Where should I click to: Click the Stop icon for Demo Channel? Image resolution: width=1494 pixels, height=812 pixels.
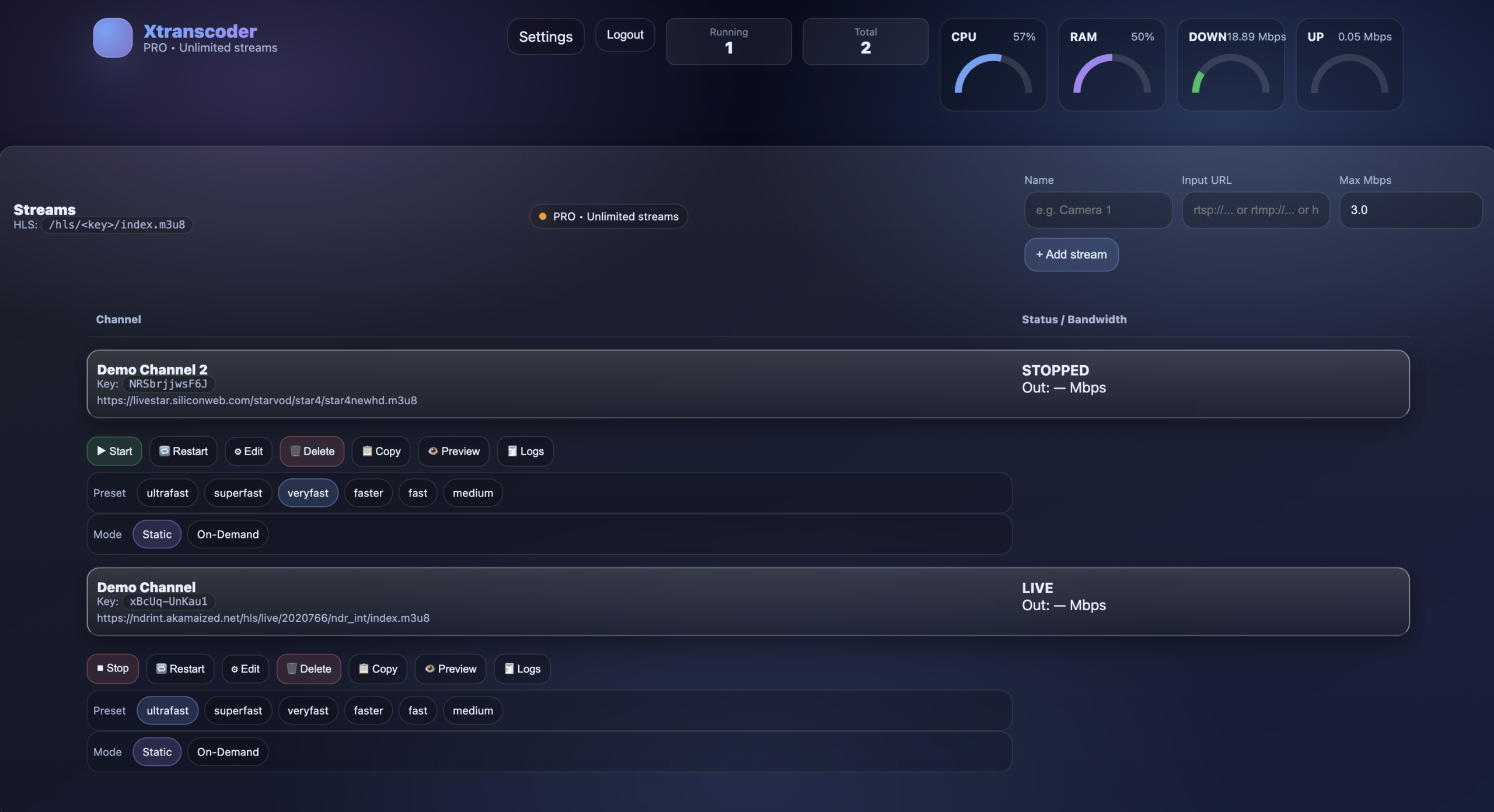coord(102,668)
